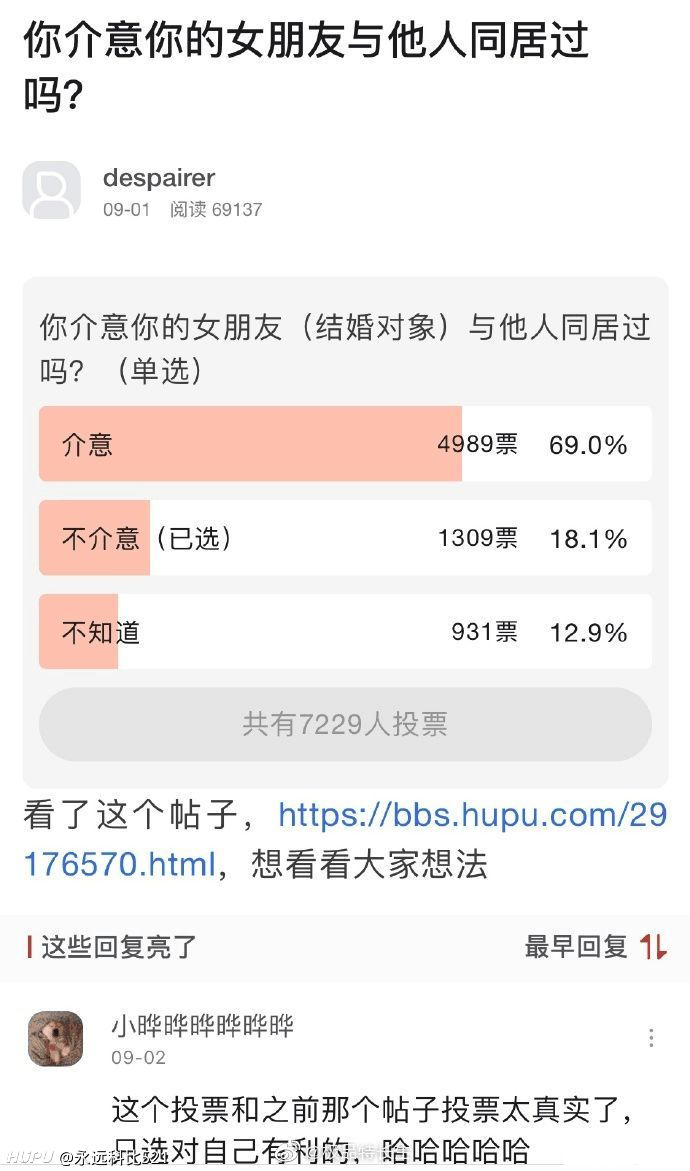Open the highlighted comment text

pos(373,1129)
